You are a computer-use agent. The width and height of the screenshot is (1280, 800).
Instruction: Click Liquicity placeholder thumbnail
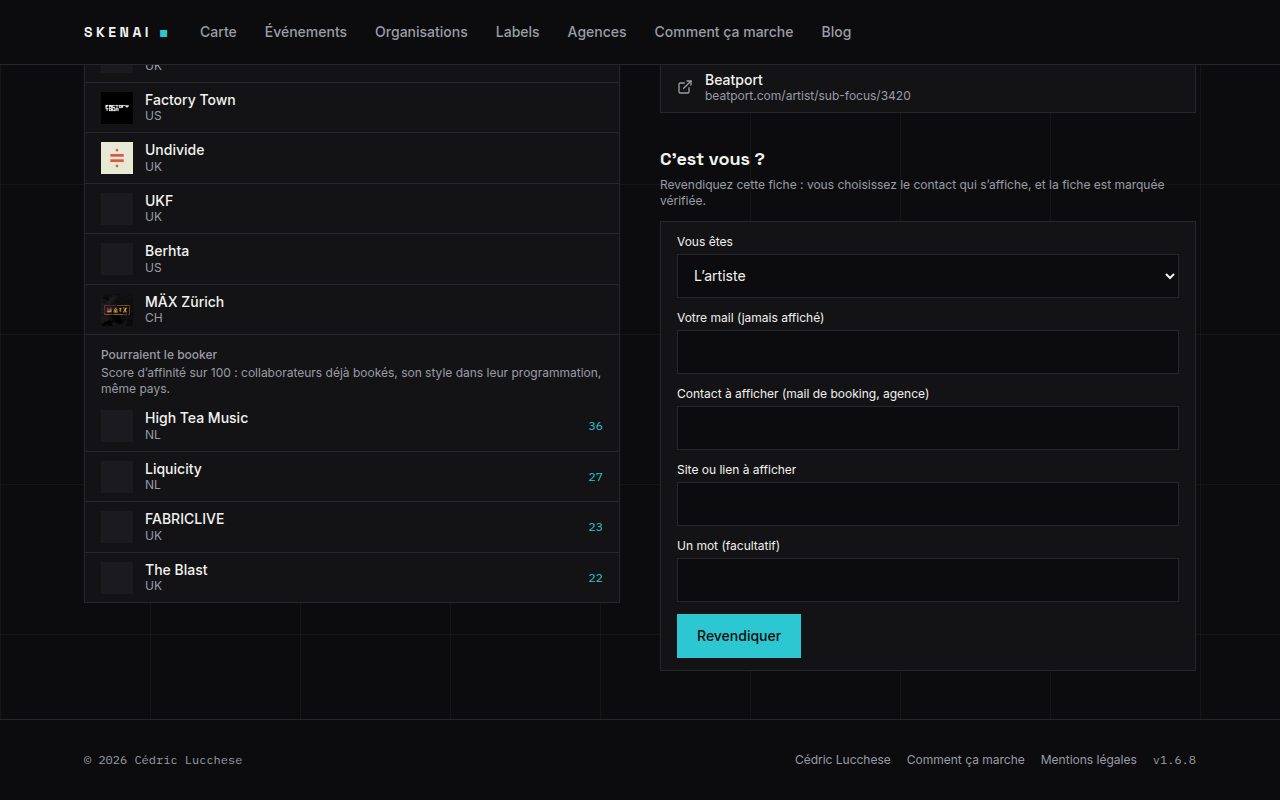117,477
